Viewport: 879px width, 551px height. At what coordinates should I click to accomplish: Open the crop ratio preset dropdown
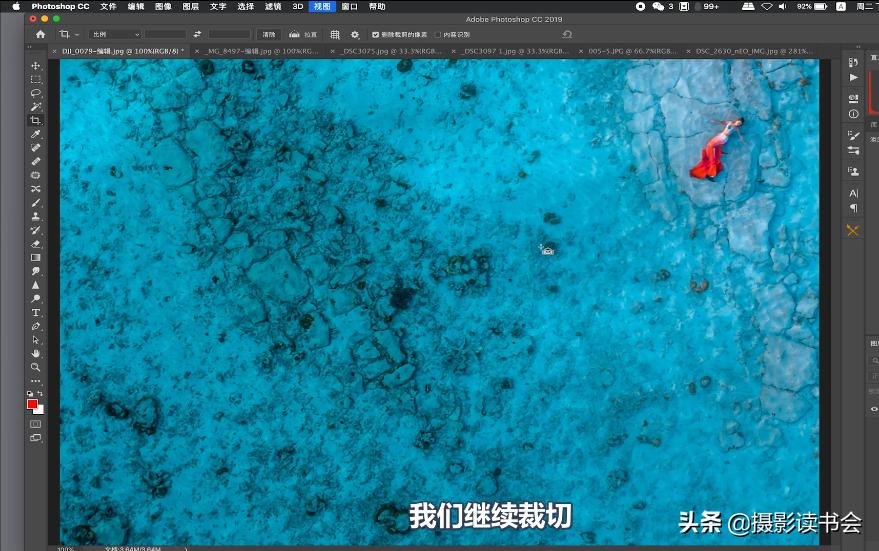coord(115,34)
